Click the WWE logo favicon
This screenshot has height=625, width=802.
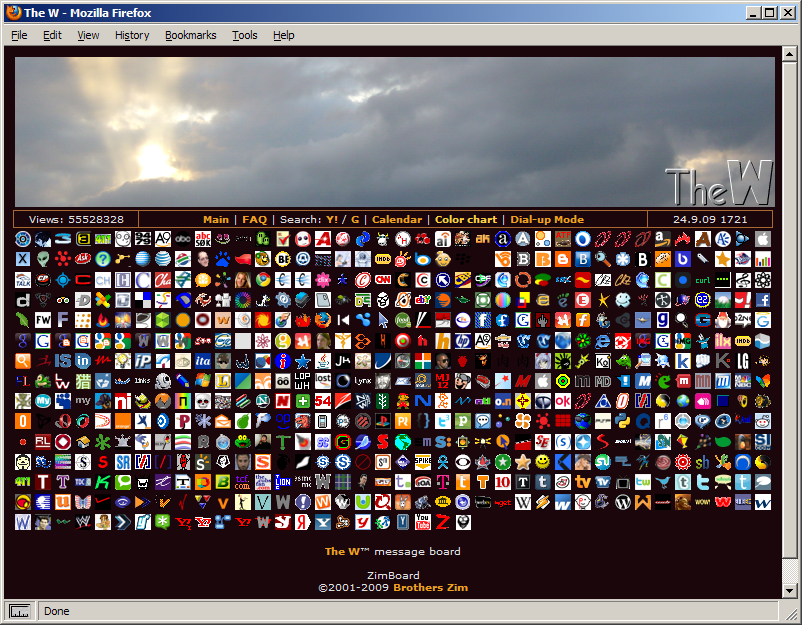click(82, 522)
